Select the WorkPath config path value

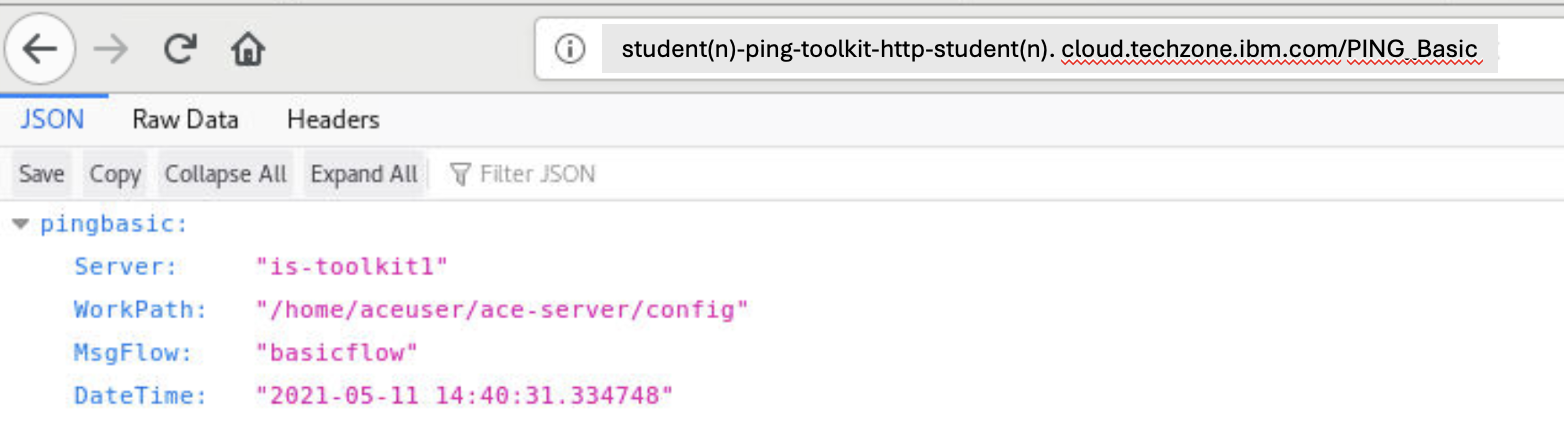[x=502, y=310]
